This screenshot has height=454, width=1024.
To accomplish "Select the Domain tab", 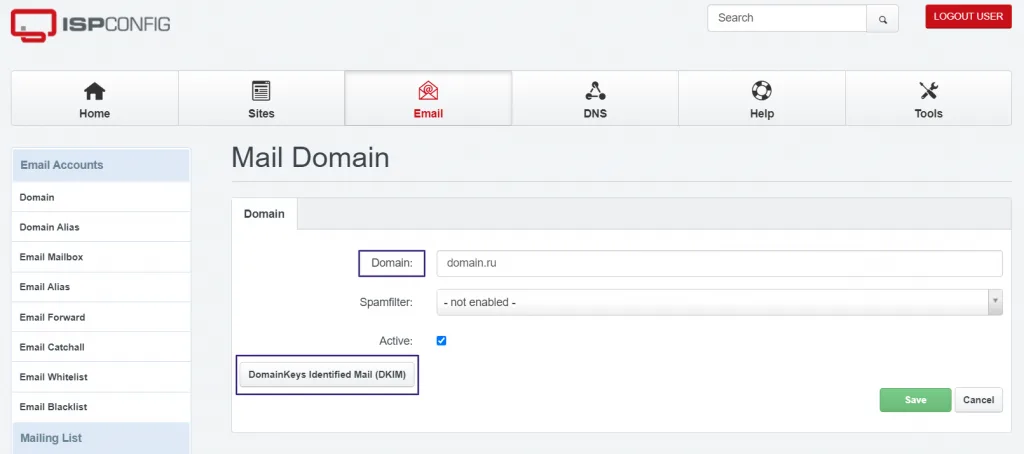I will point(264,214).
